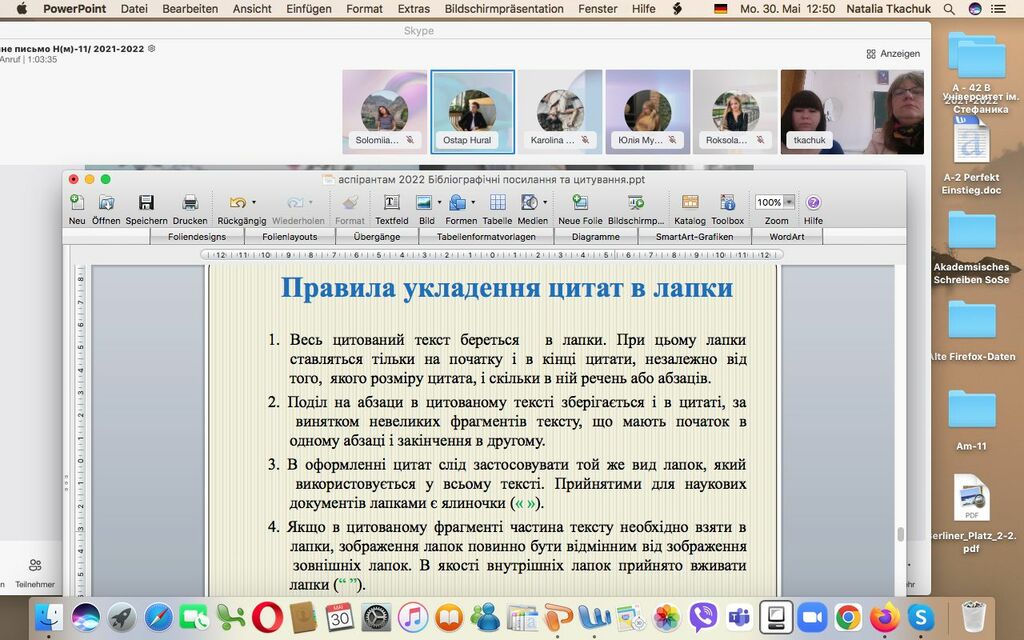This screenshot has height=640, width=1024.
Task: Switch to the SmartArt-Grafiken tab
Action: point(694,236)
